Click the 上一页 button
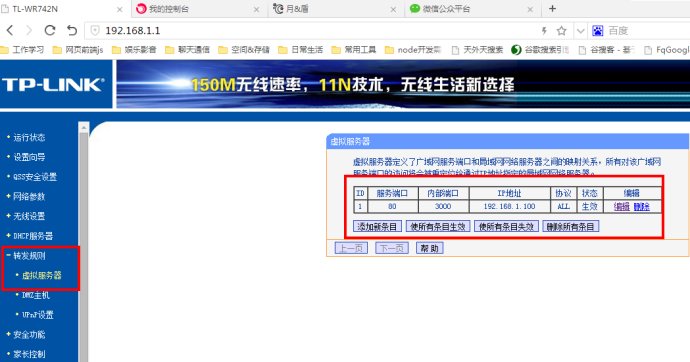The image size is (690, 362). (x=351, y=248)
